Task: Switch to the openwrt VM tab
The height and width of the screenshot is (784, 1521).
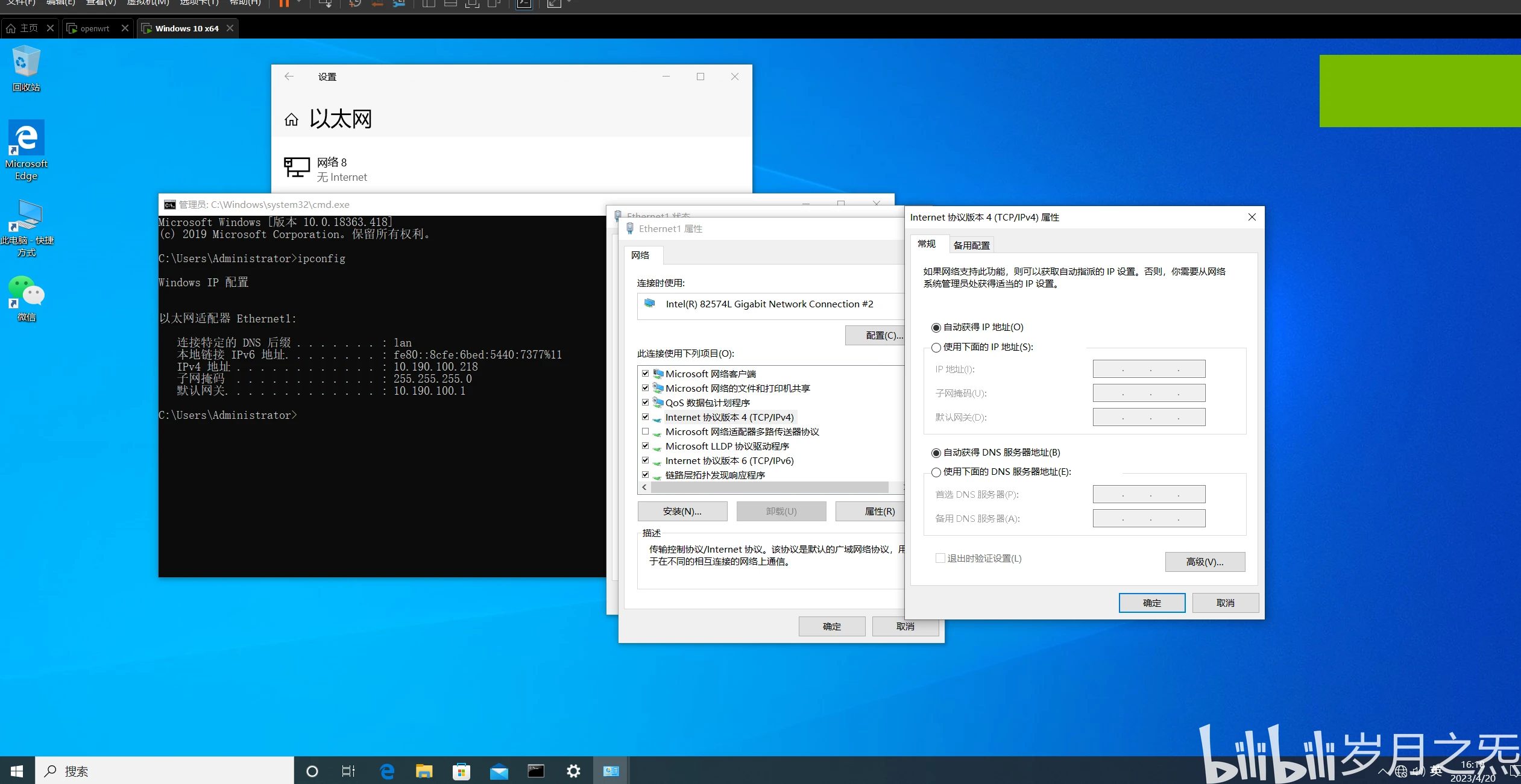Action: click(96, 28)
